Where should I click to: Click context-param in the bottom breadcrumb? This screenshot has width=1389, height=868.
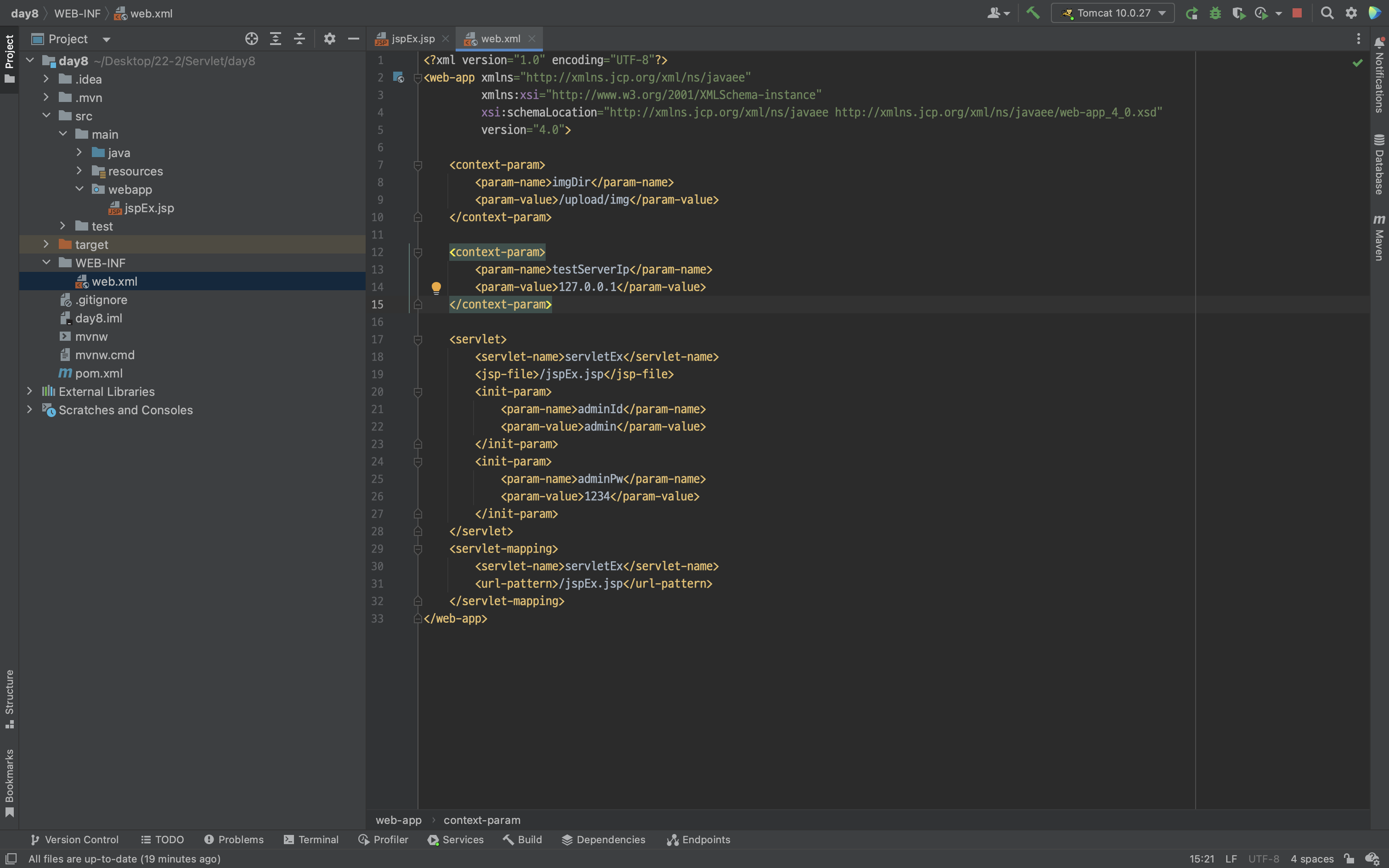coord(481,820)
